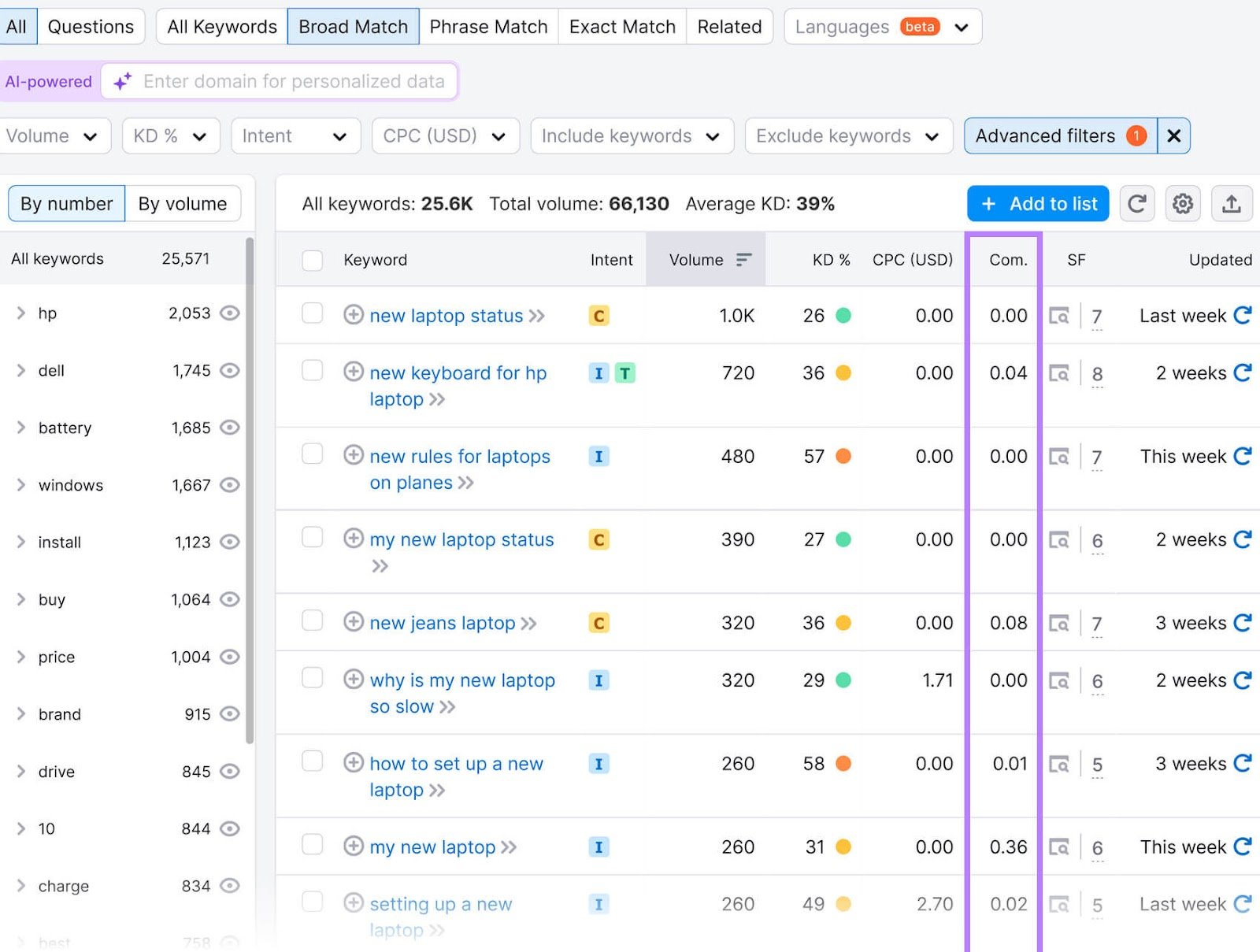The height and width of the screenshot is (952, 1260).
Task: Select the checkbox for 'new jeans laptop'
Action: coord(312,621)
